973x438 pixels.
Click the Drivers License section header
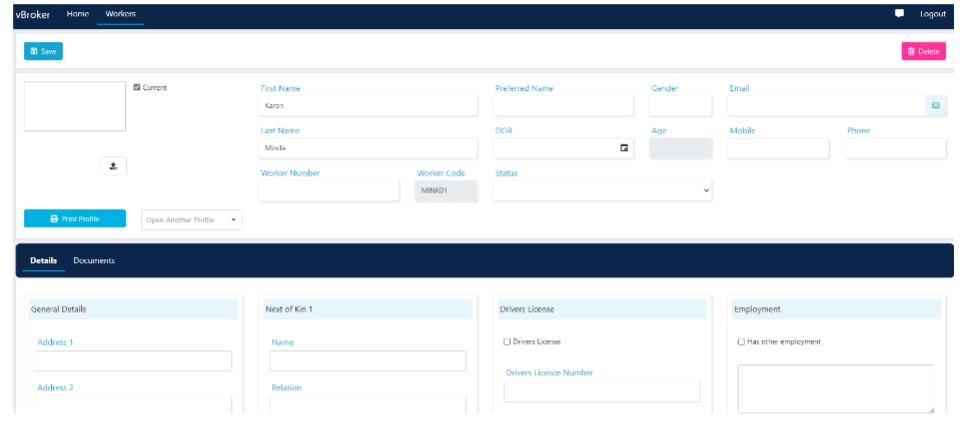(602, 309)
